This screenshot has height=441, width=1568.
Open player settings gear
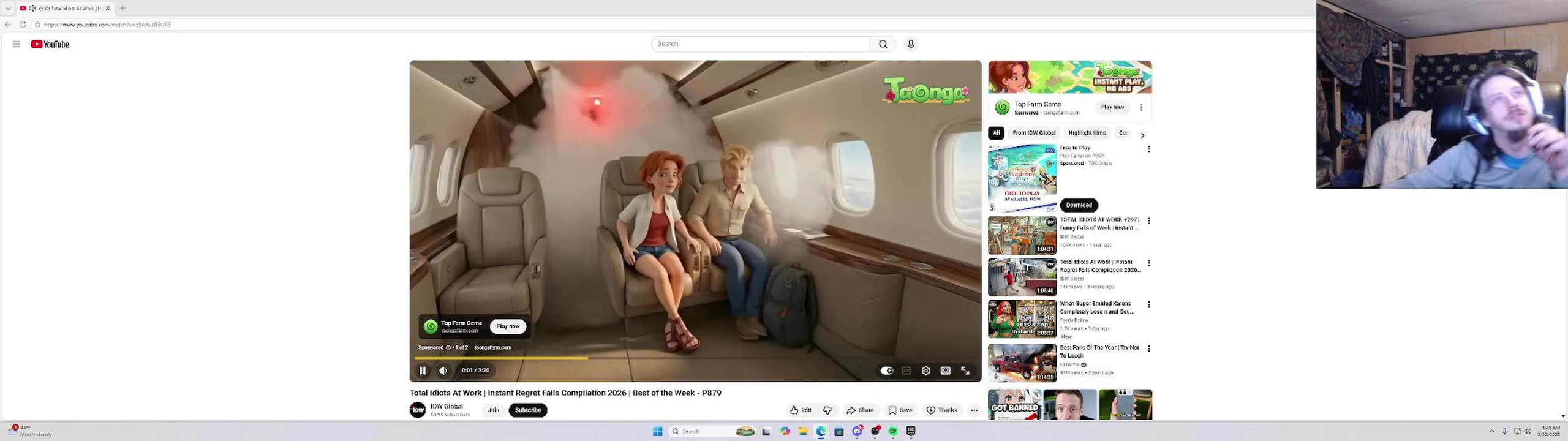click(x=926, y=371)
